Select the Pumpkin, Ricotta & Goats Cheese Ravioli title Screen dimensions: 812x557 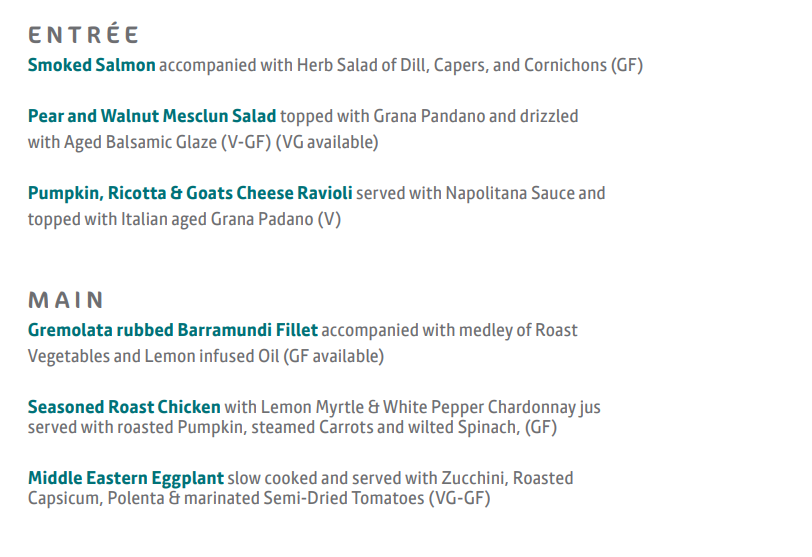[x=190, y=193]
